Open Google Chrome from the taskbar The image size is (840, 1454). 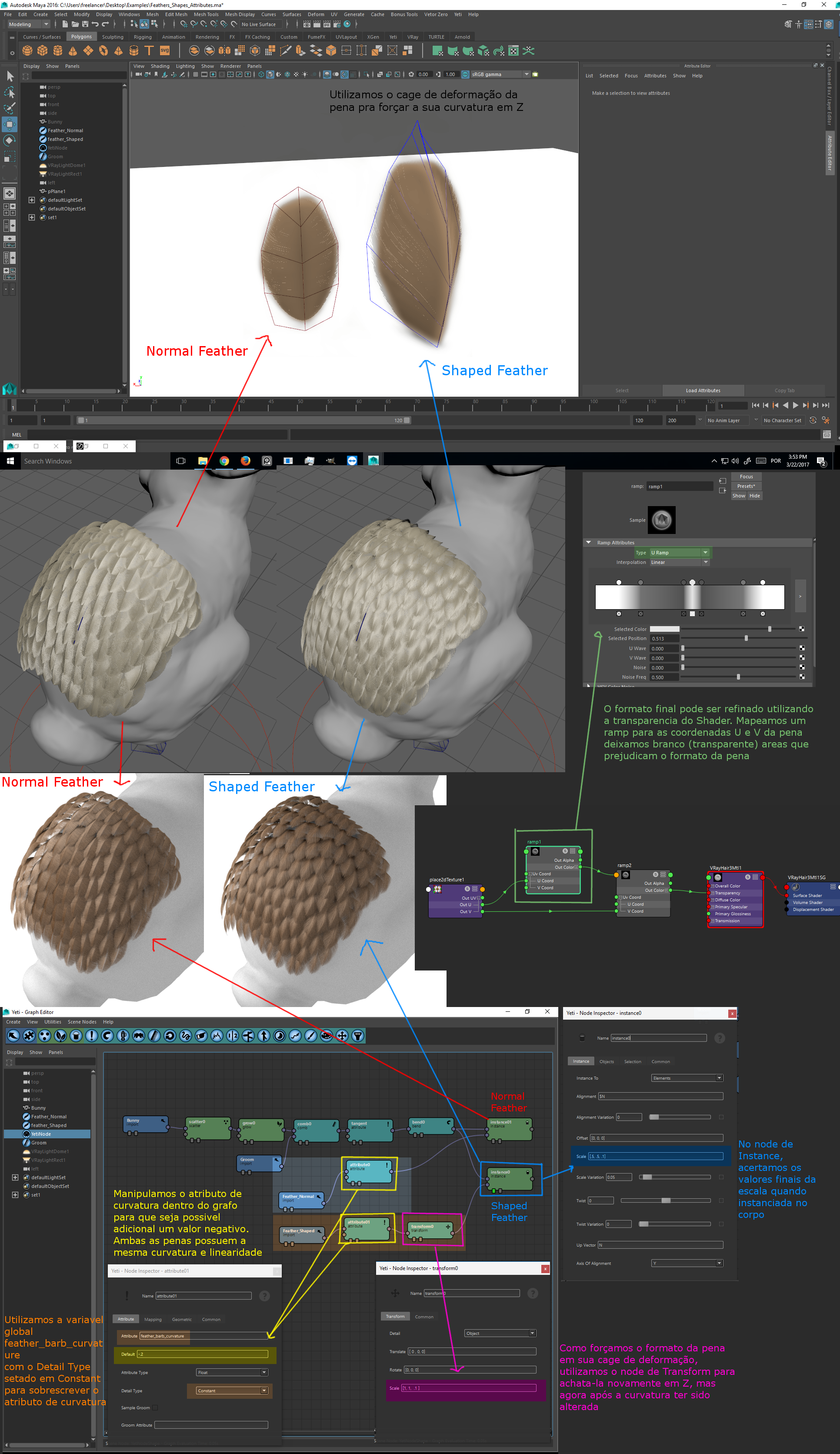click(x=224, y=460)
